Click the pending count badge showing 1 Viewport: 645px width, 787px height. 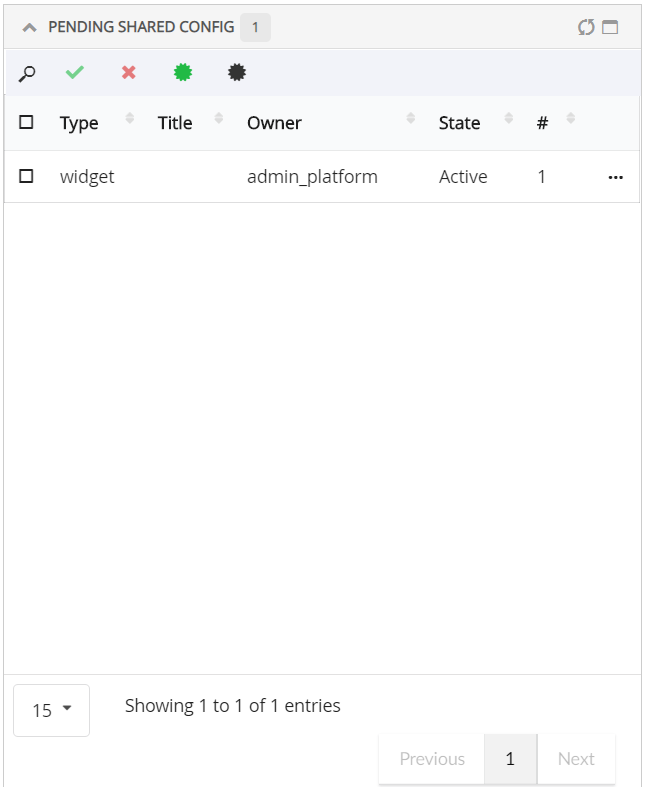(x=255, y=27)
